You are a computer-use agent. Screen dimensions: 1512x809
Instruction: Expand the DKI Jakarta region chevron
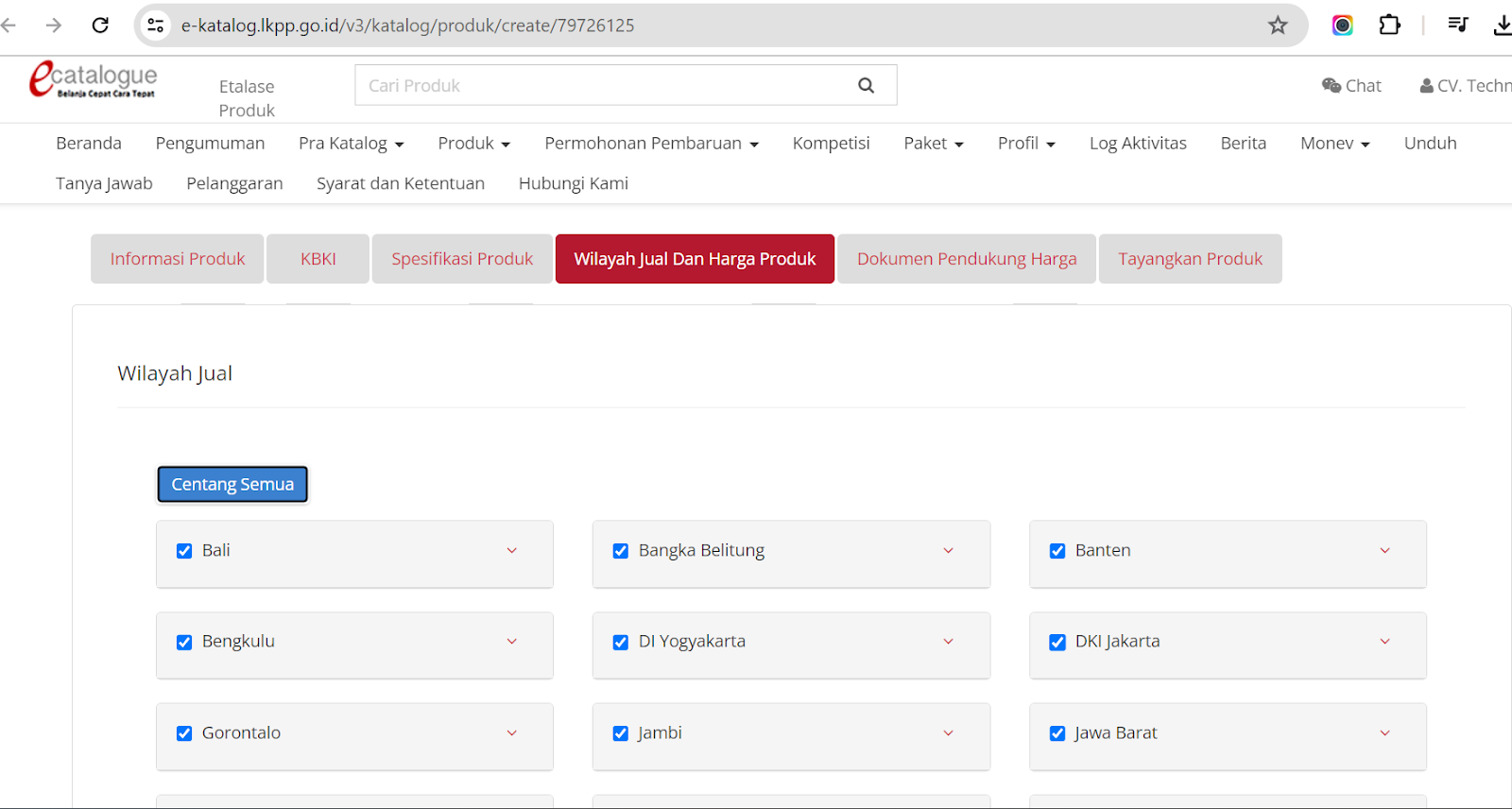coord(1385,641)
